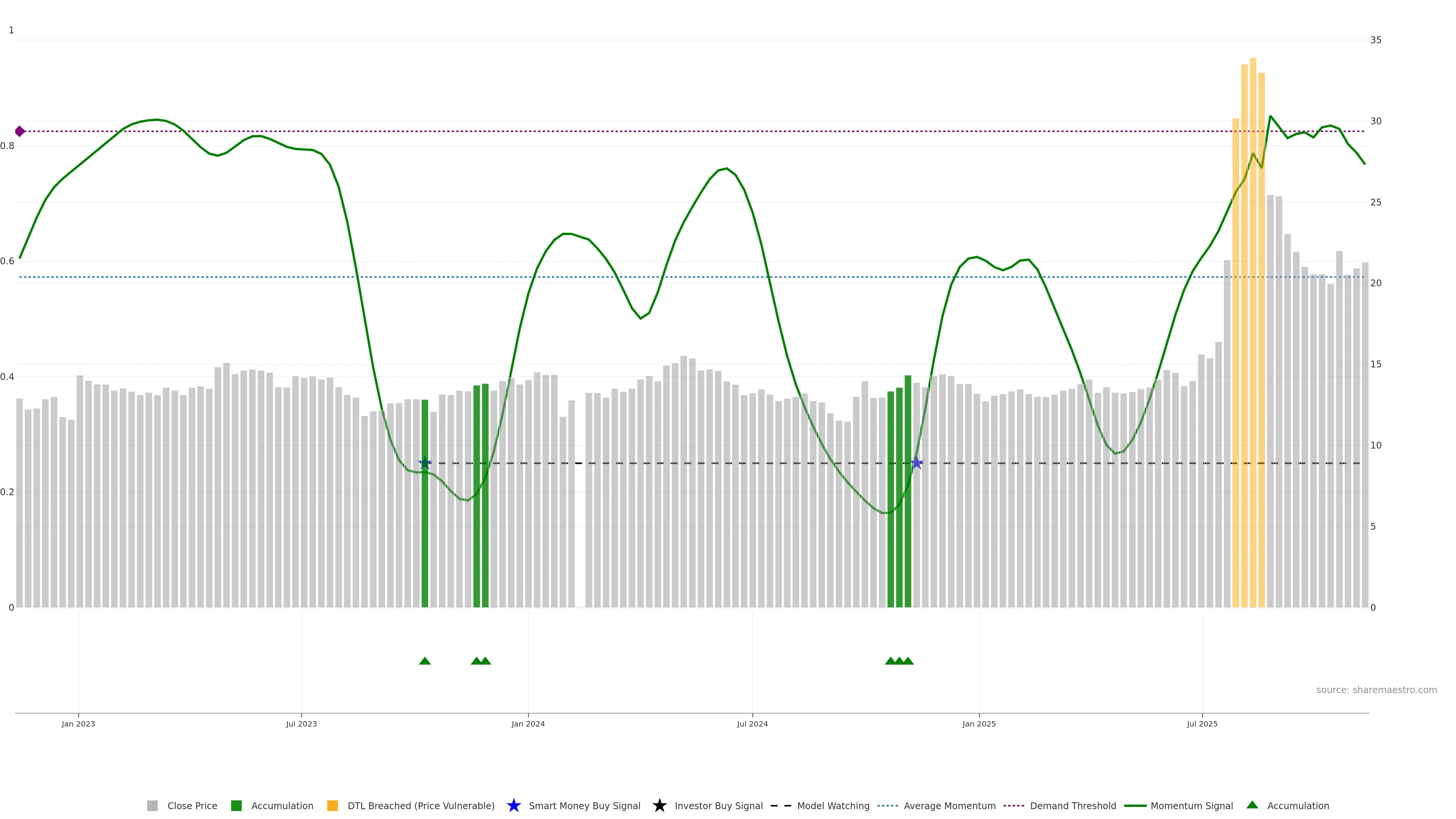Image resolution: width=1456 pixels, height=819 pixels.
Task: Click the purple diamond Demand Threshold marker
Action: 20,131
